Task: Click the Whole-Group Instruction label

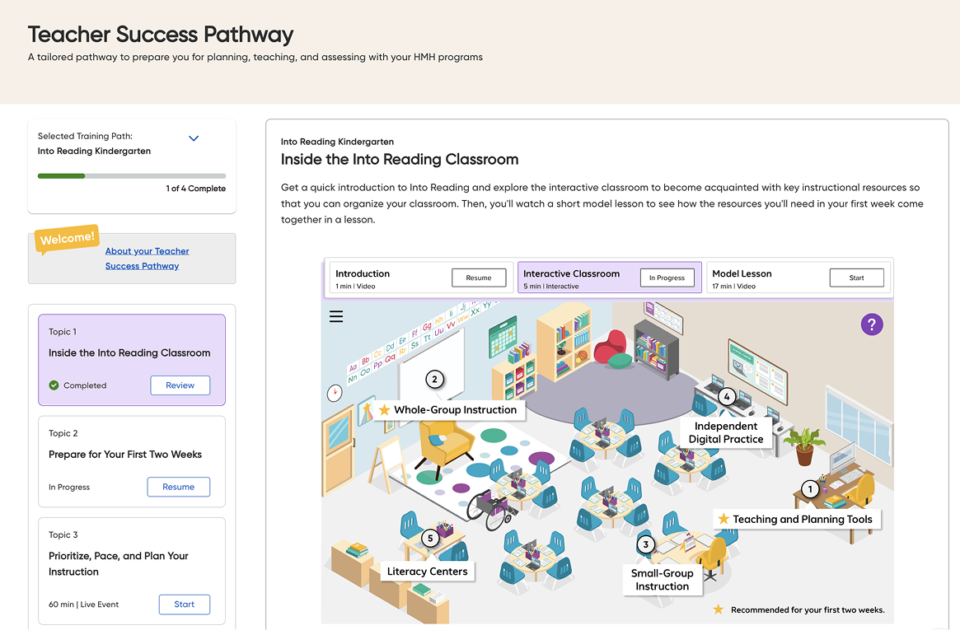Action: click(455, 410)
